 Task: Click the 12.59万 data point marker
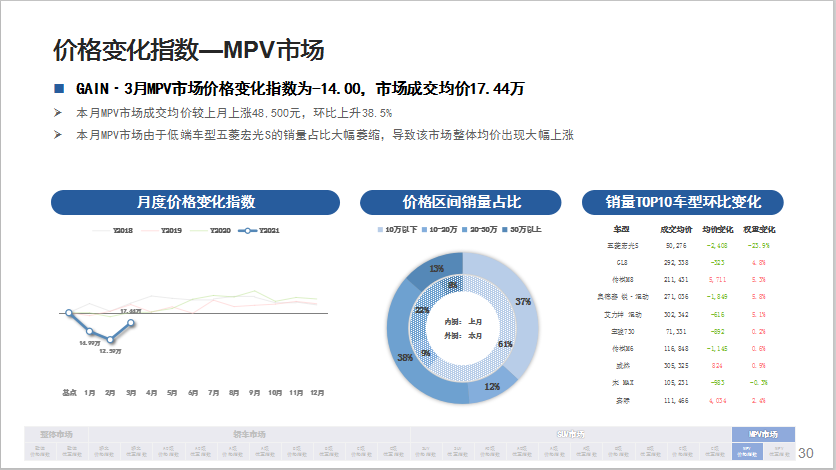point(110,341)
